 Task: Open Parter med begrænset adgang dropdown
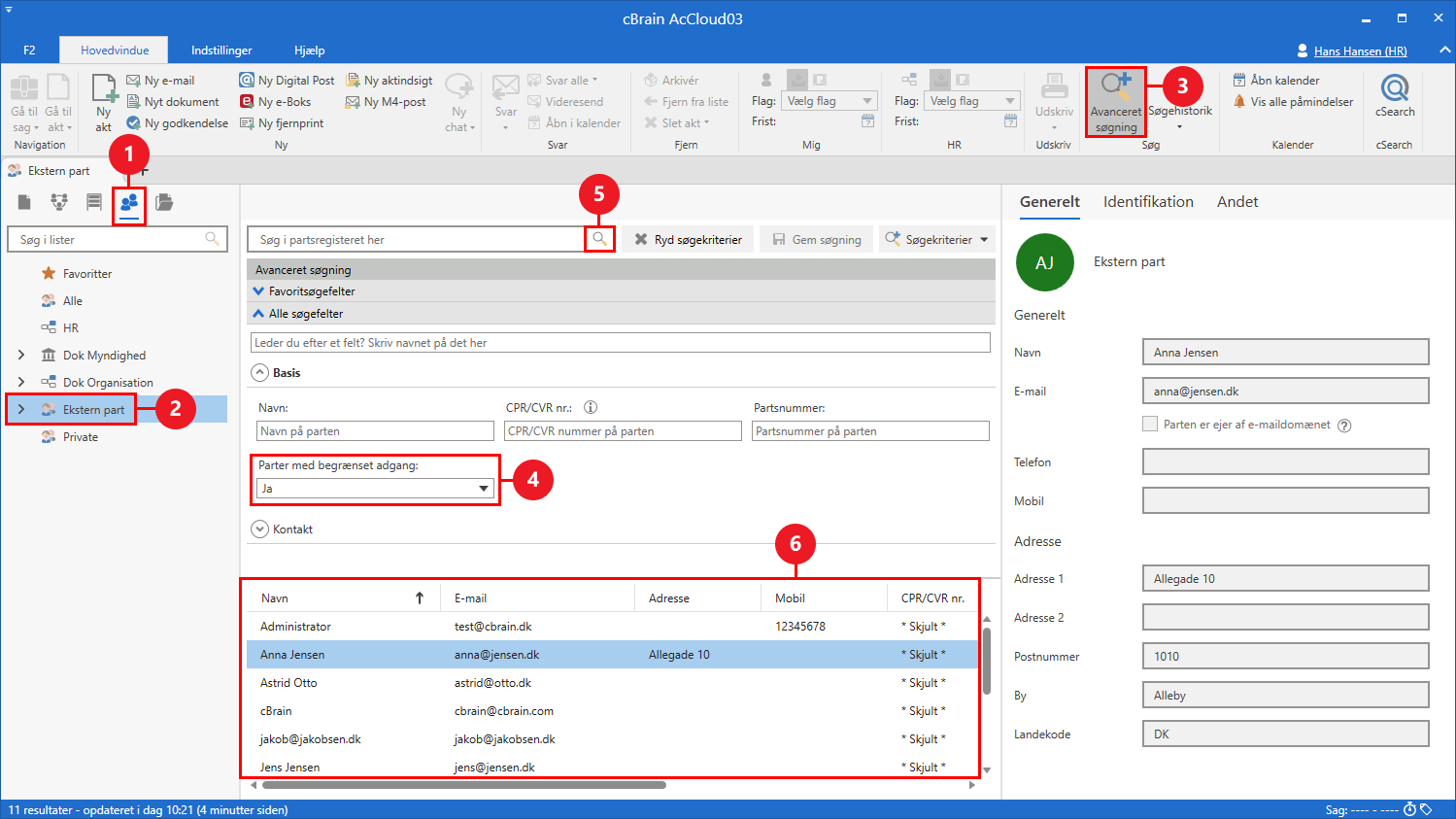(x=376, y=489)
